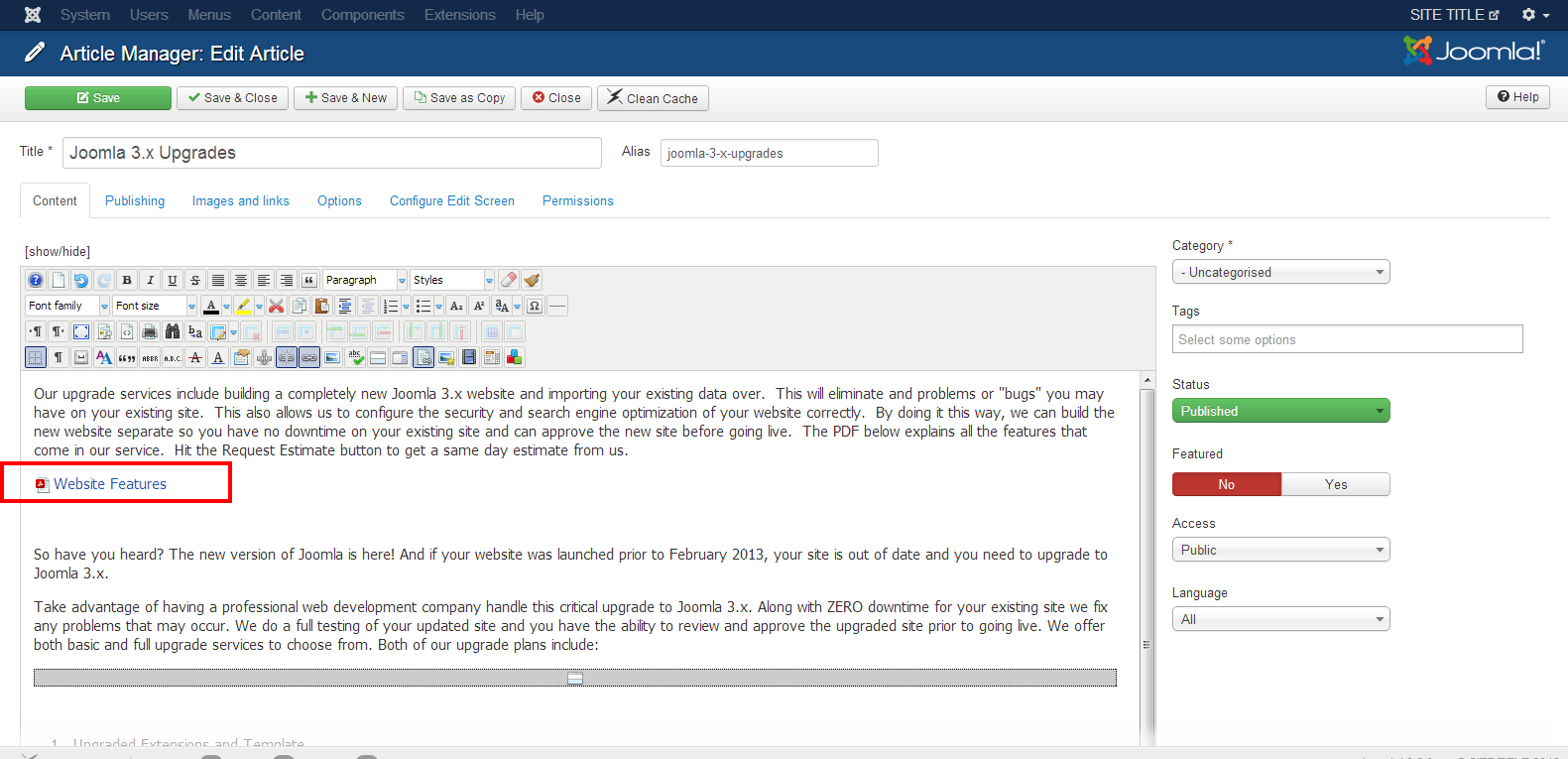The image size is (1568, 759).
Task: Open the System menu
Action: tap(85, 15)
